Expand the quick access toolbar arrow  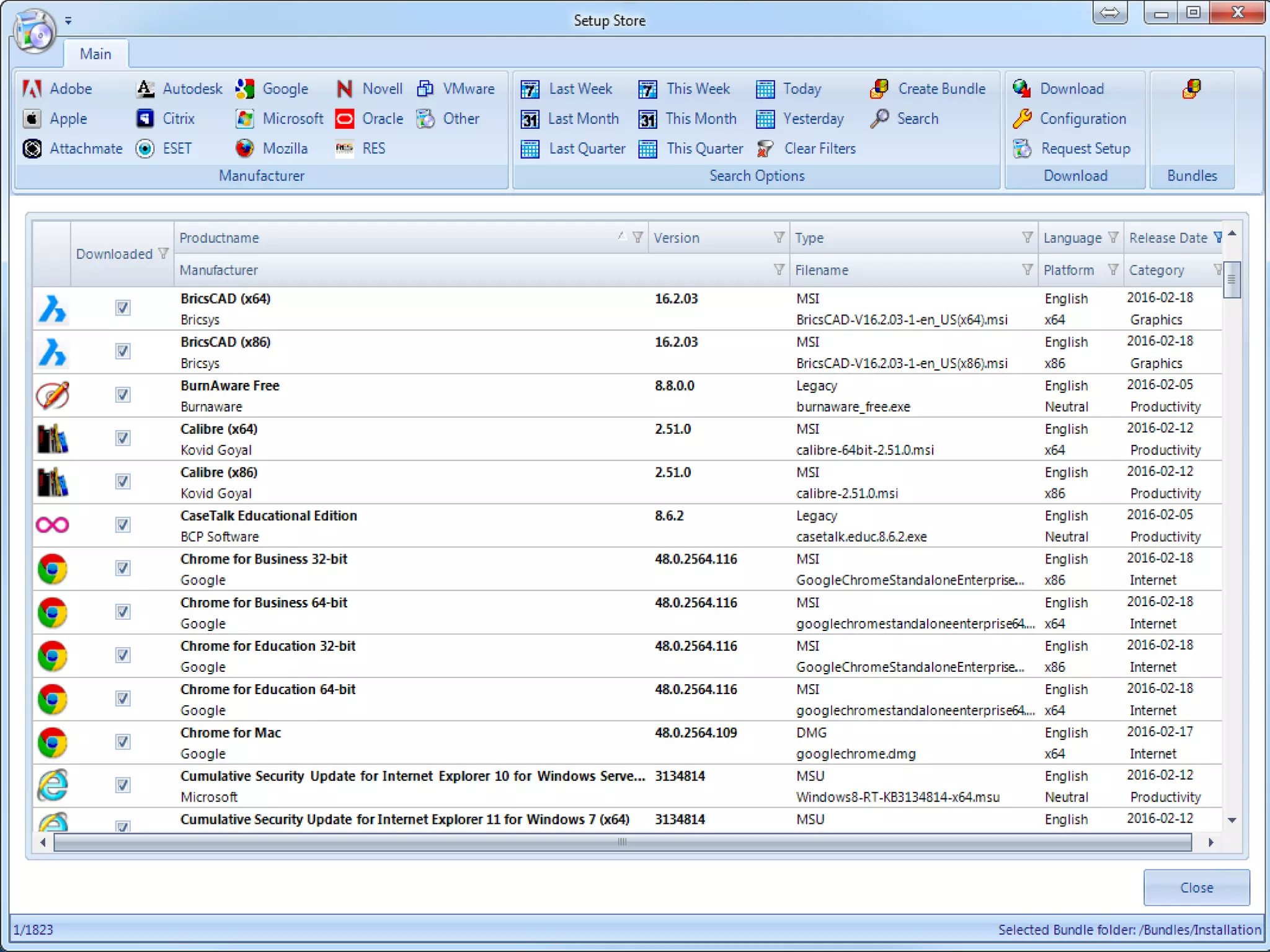tap(68, 21)
